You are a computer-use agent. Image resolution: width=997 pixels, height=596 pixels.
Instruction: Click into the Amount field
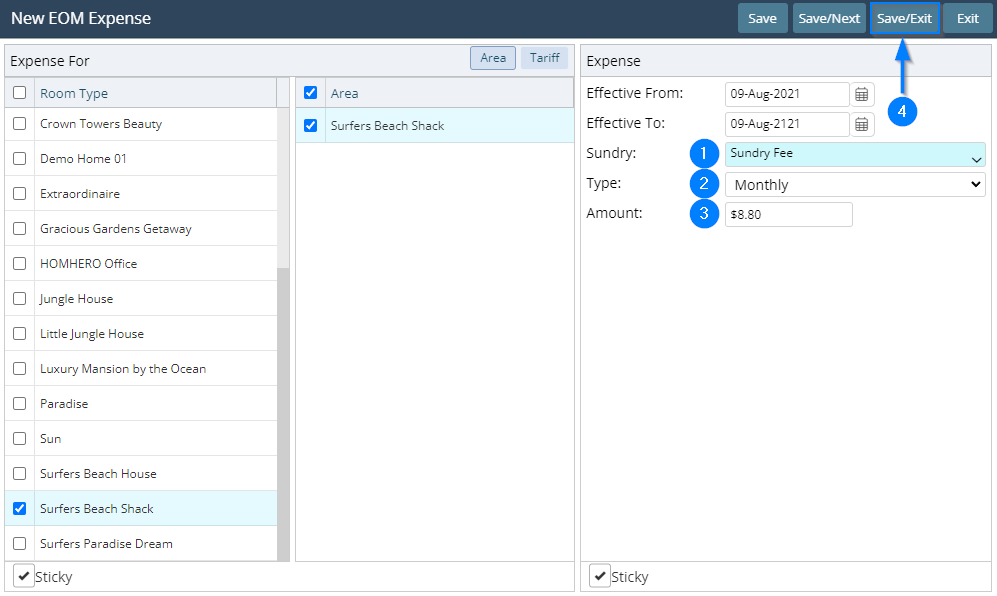click(x=788, y=215)
